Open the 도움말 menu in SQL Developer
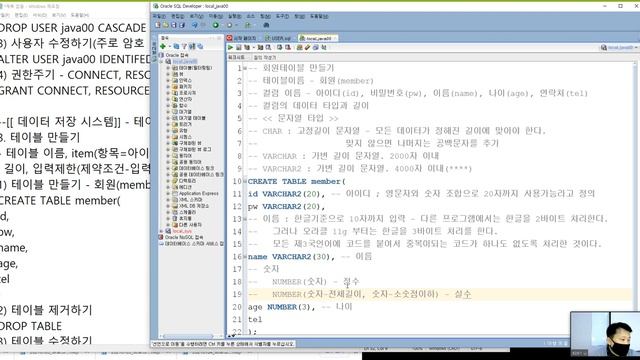640x360 pixels. 319,16
